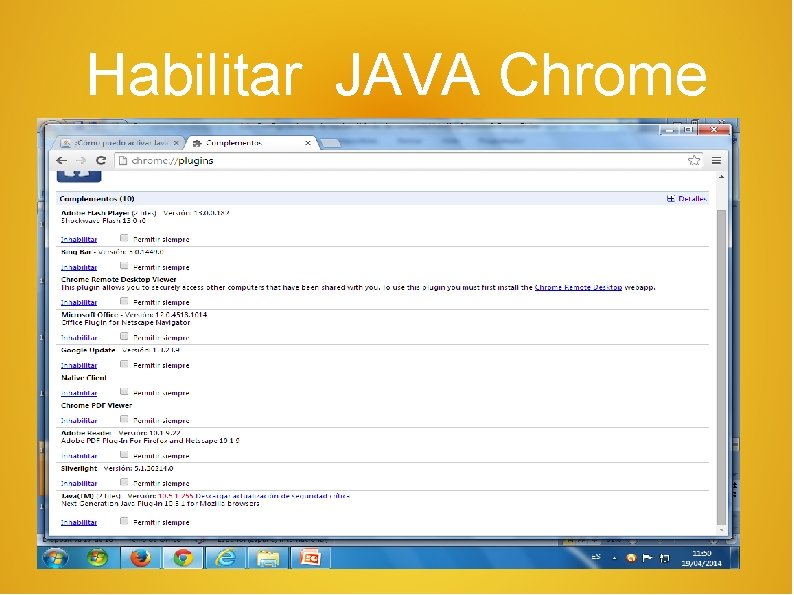Go back with the browser back arrow
Image resolution: width=794 pixels, height=595 pixels.
coord(62,161)
